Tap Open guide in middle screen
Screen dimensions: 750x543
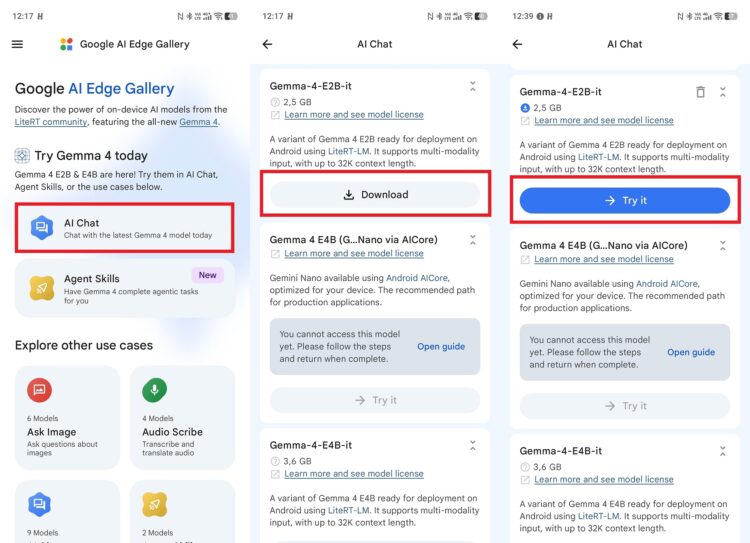tap(441, 346)
